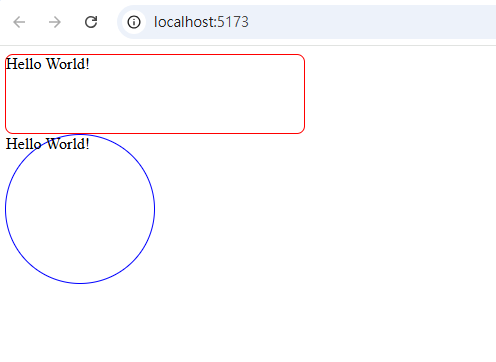The image size is (496, 362).
Task: Click the forward navigation arrow icon
Action: pos(55,22)
